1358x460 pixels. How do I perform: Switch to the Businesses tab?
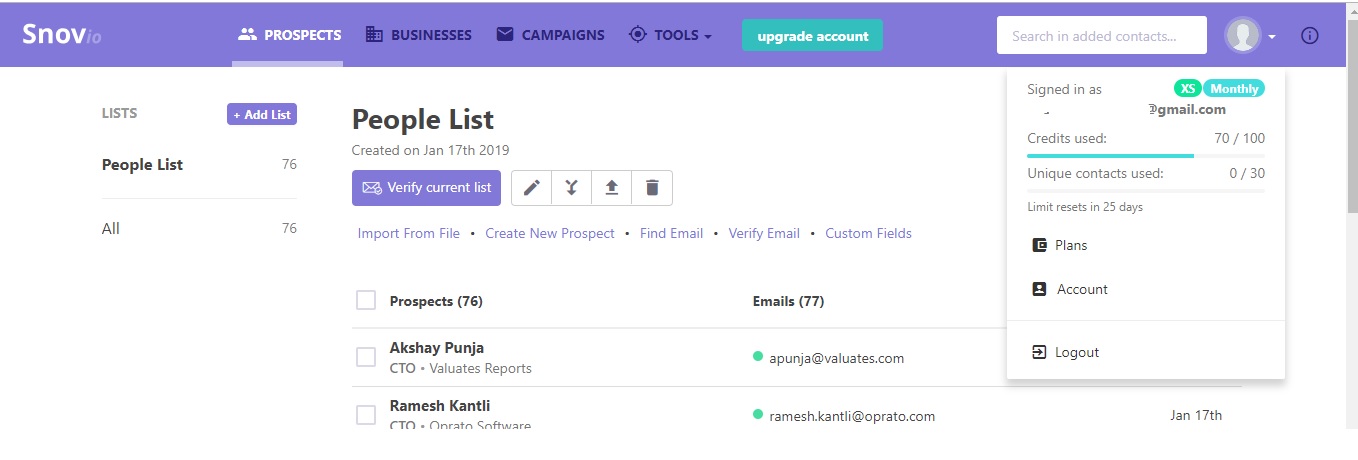pos(418,35)
